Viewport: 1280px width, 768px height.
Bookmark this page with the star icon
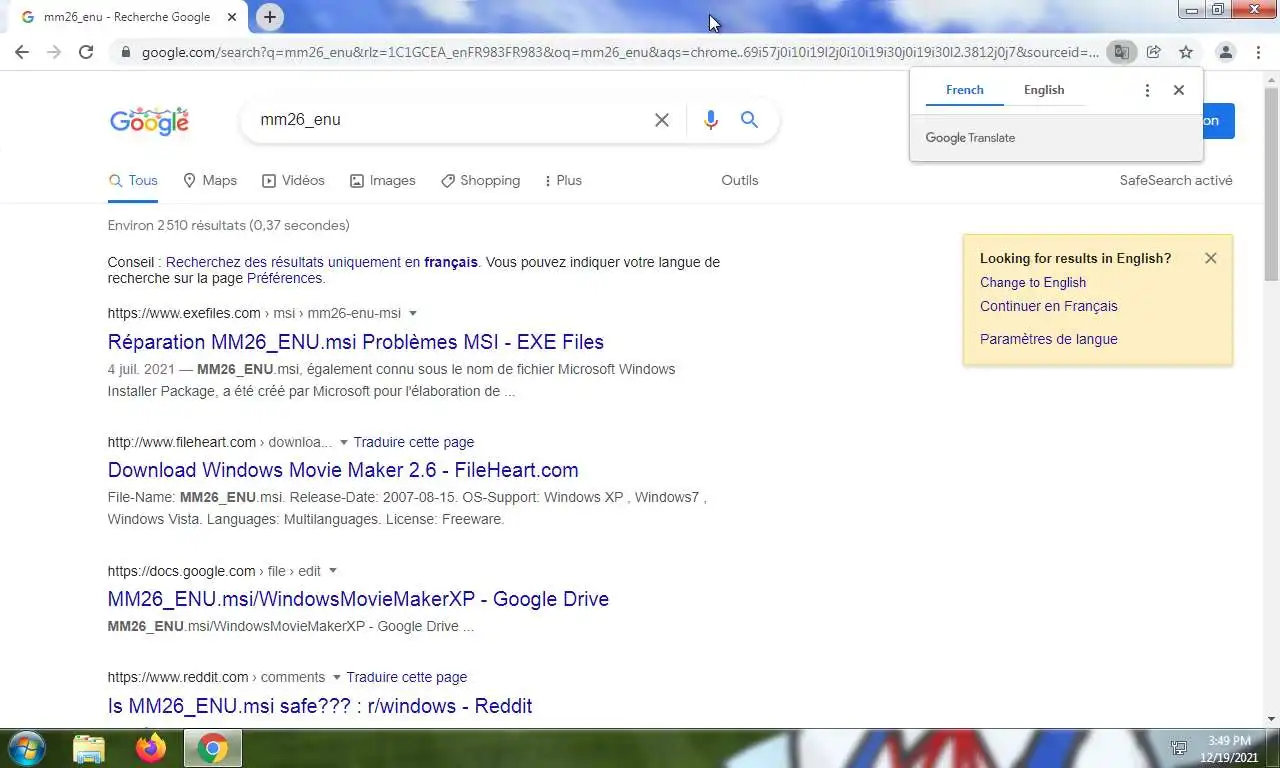[x=1186, y=52]
